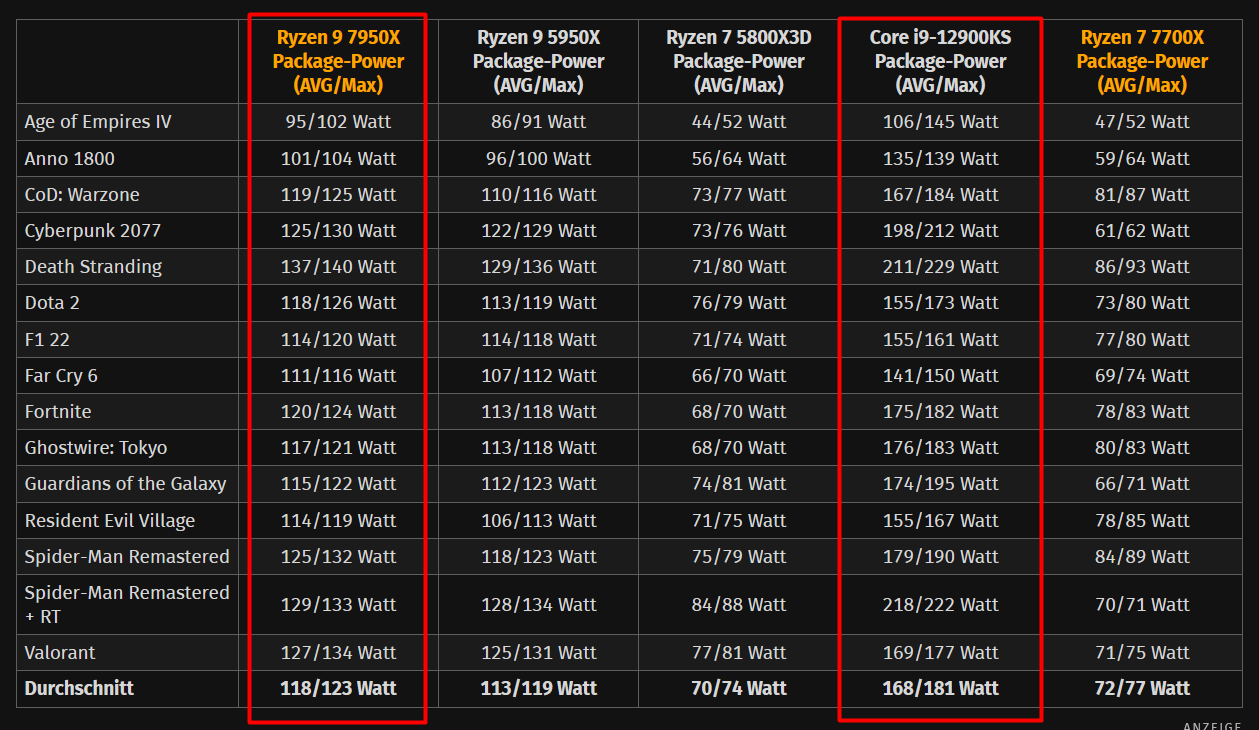1259x730 pixels.
Task: Click the Ryzen 7 7700X column header
Action: pyautogui.click(x=1142, y=61)
